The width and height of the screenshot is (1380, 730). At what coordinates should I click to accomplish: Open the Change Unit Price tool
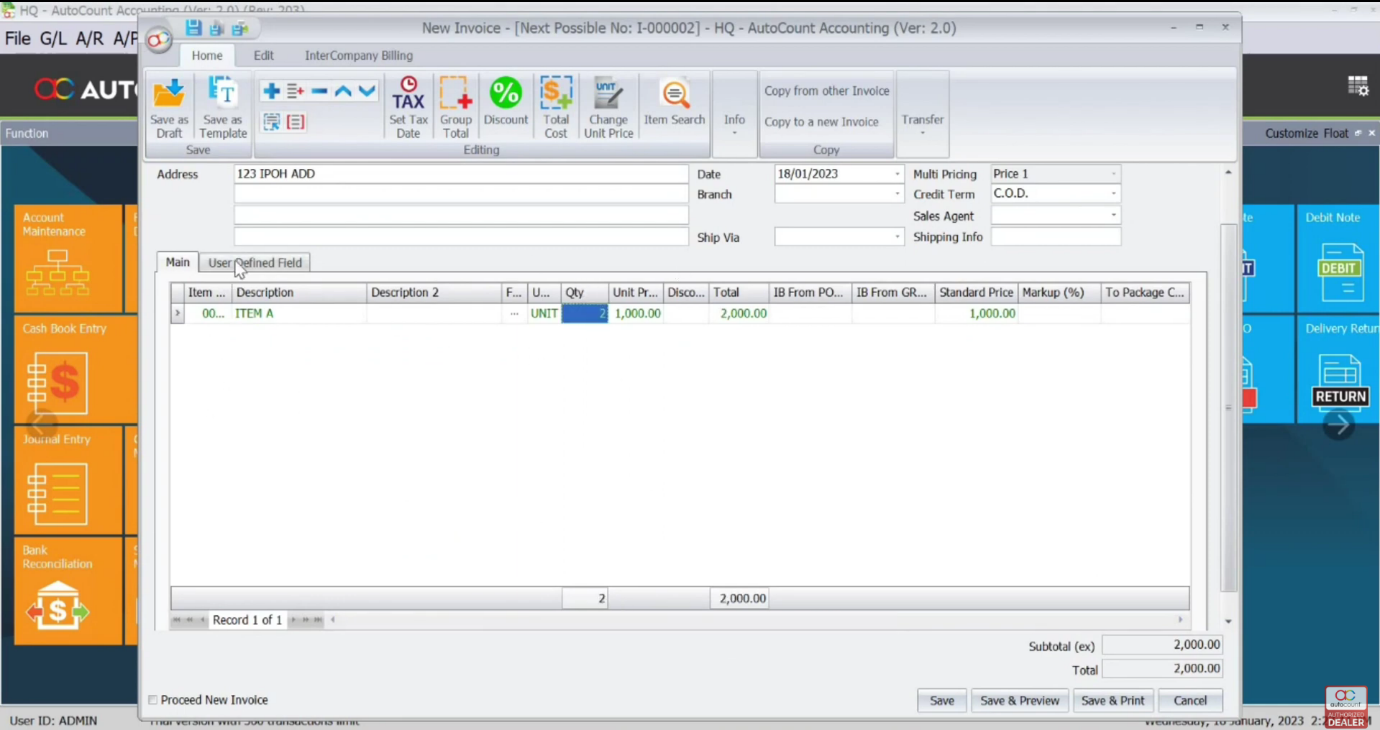(x=608, y=95)
